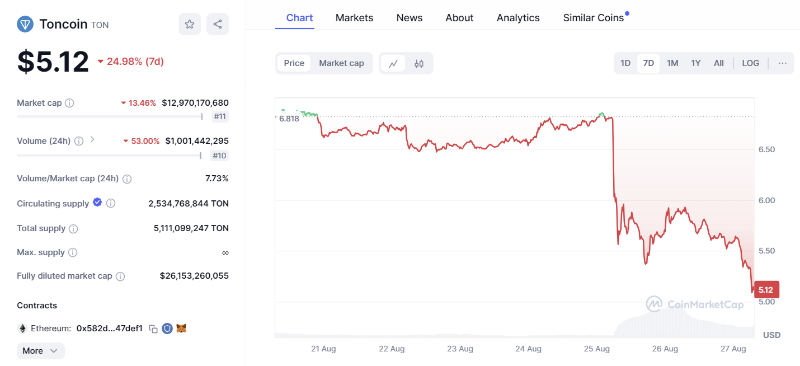Click info icon beside Circulating supply
Screen dimensions: 800x366
[x=111, y=203]
